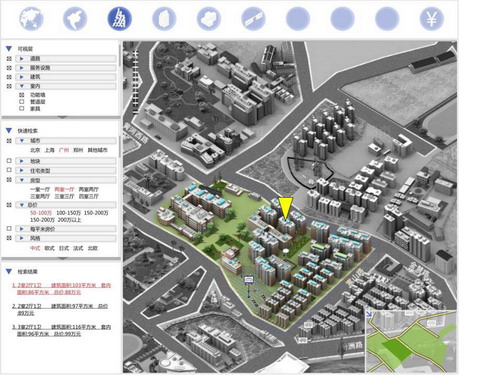This screenshot has height=375, width=500.
Task: Click the building block model icon
Action: tap(209, 19)
